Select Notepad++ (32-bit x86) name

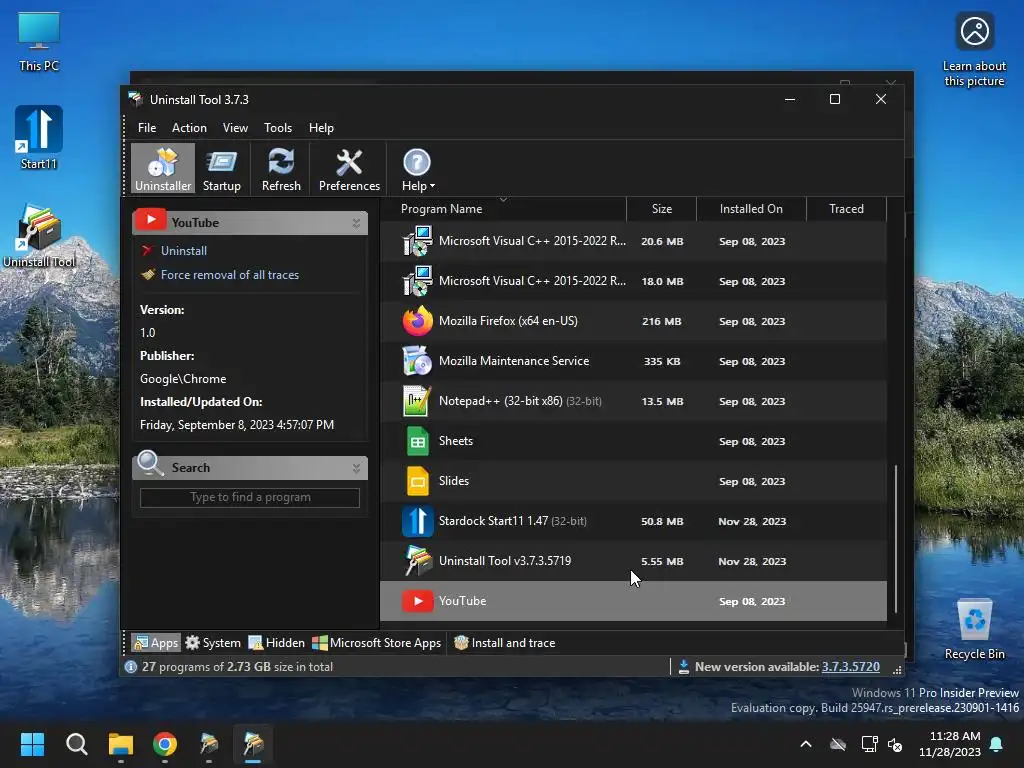pos(500,401)
